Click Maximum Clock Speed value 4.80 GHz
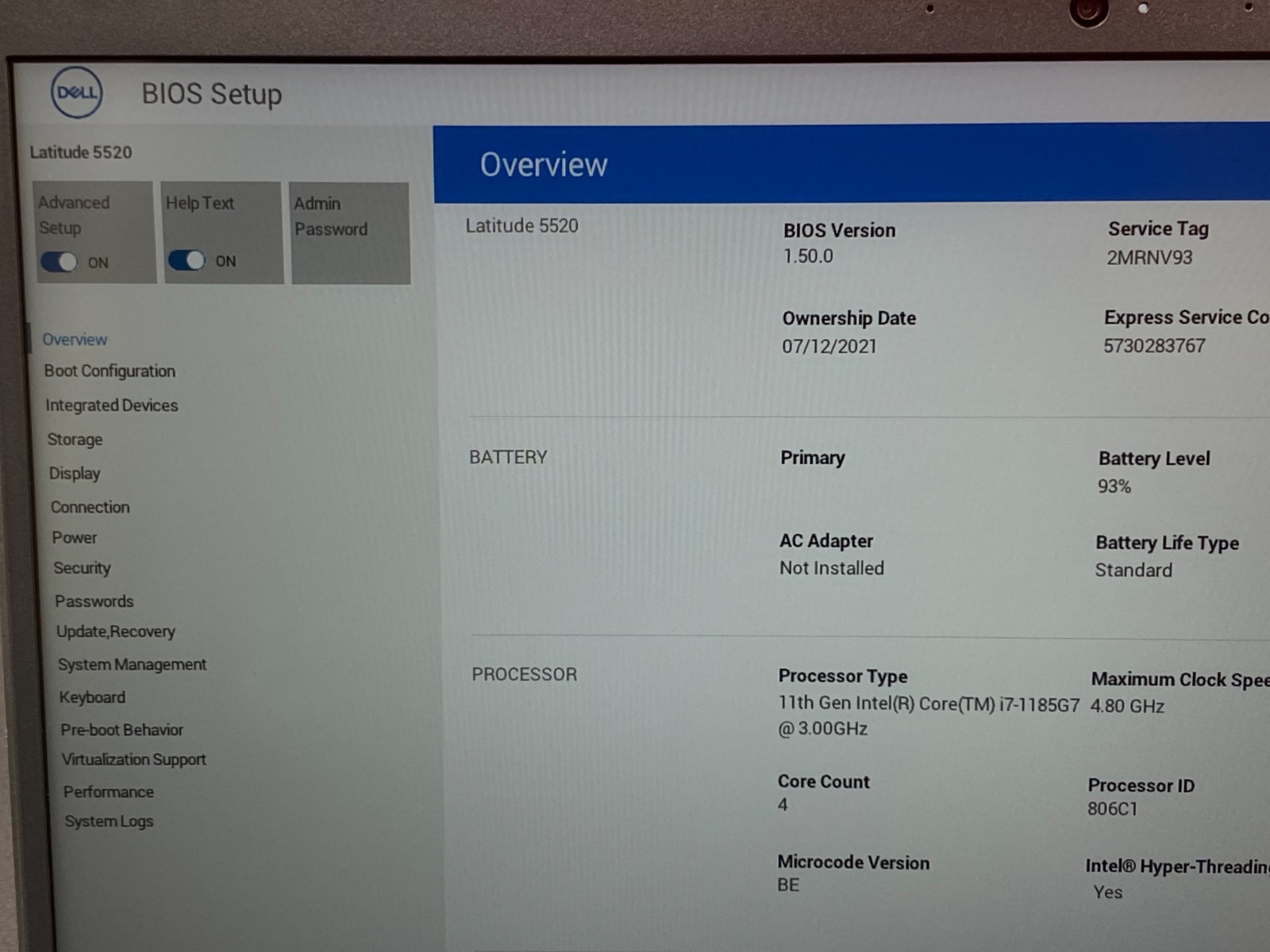 pyautogui.click(x=1127, y=706)
